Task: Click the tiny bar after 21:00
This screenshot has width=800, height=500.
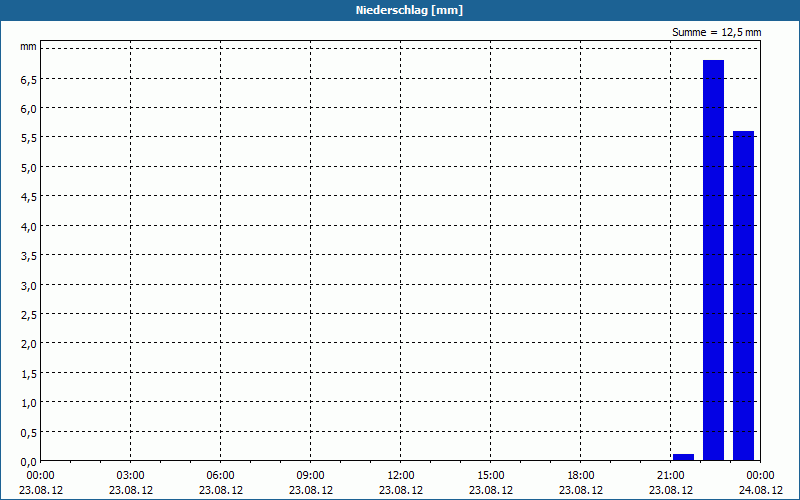Action: 683,457
